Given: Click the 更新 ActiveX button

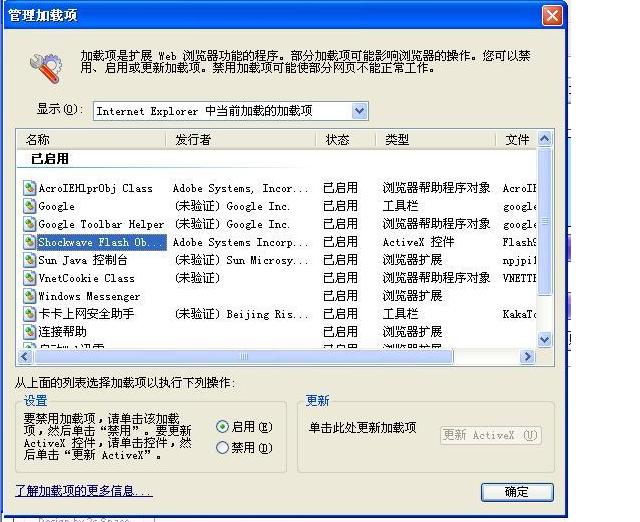Looking at the screenshot, I should (491, 435).
